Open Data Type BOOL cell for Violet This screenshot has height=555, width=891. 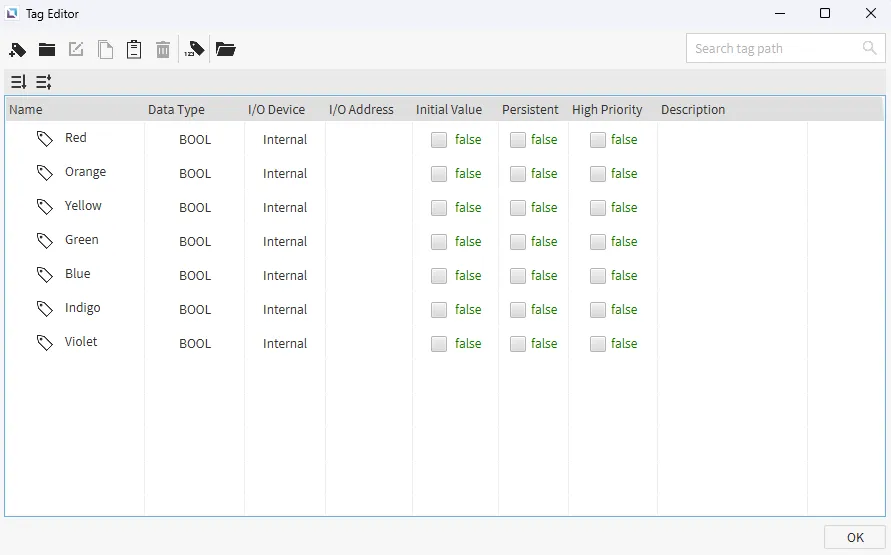195,344
